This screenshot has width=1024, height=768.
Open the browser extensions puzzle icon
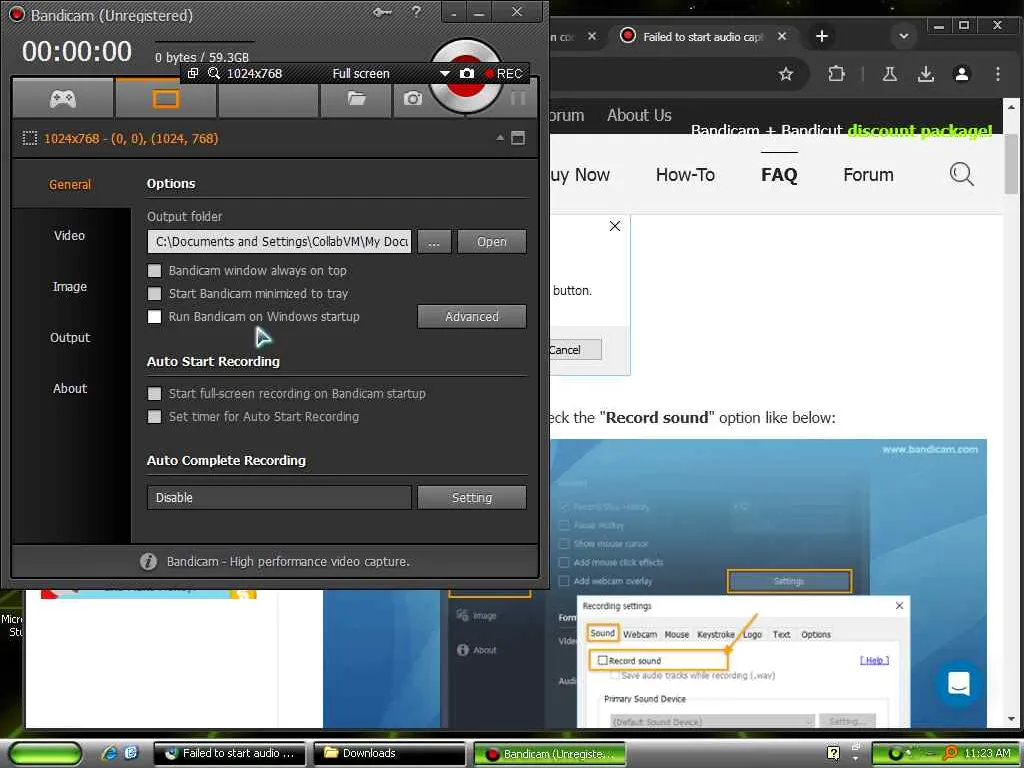(x=836, y=74)
